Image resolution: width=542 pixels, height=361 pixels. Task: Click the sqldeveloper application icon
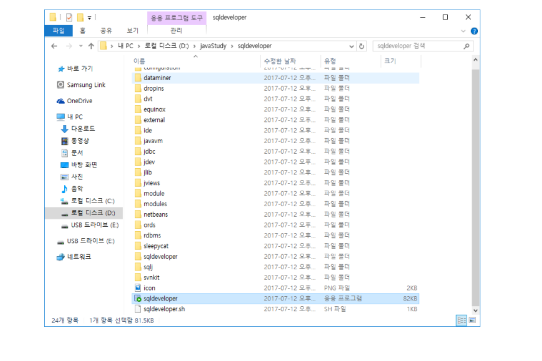click(138, 298)
